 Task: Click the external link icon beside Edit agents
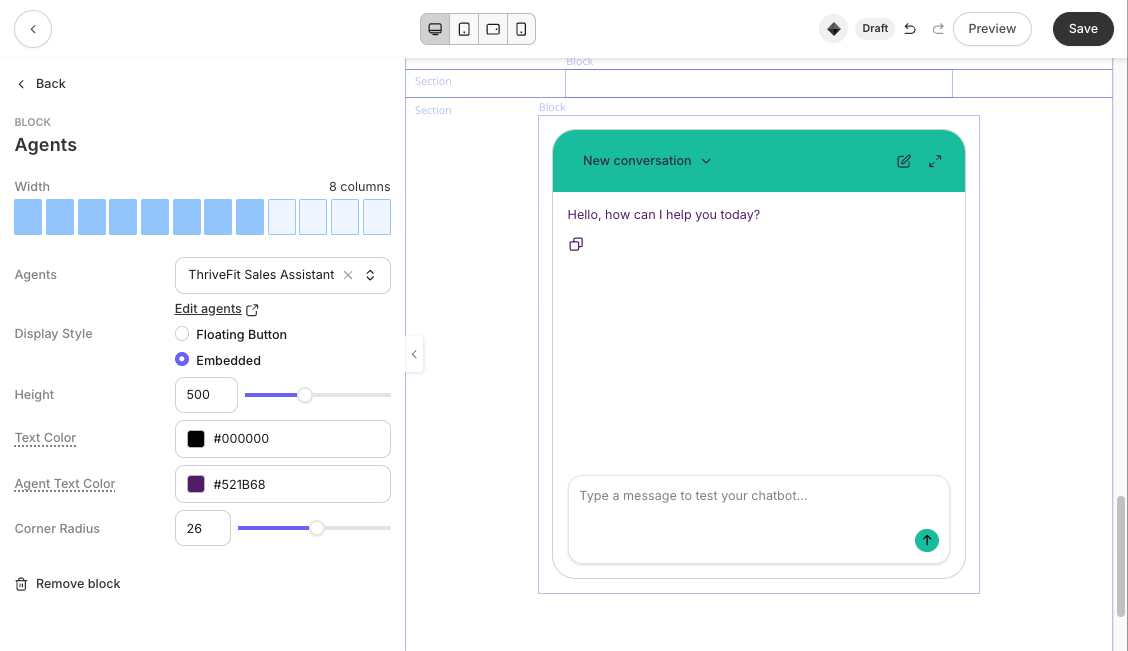(252, 309)
